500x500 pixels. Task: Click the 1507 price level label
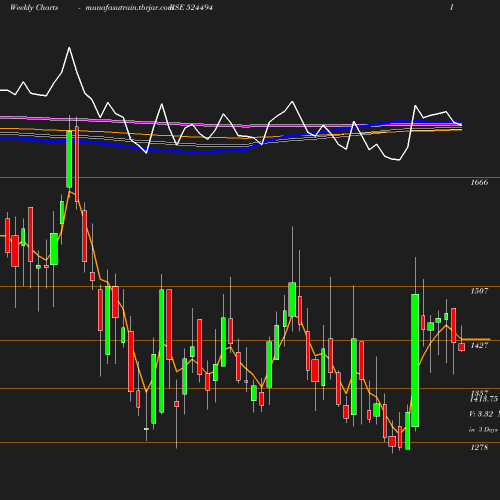coord(479,291)
